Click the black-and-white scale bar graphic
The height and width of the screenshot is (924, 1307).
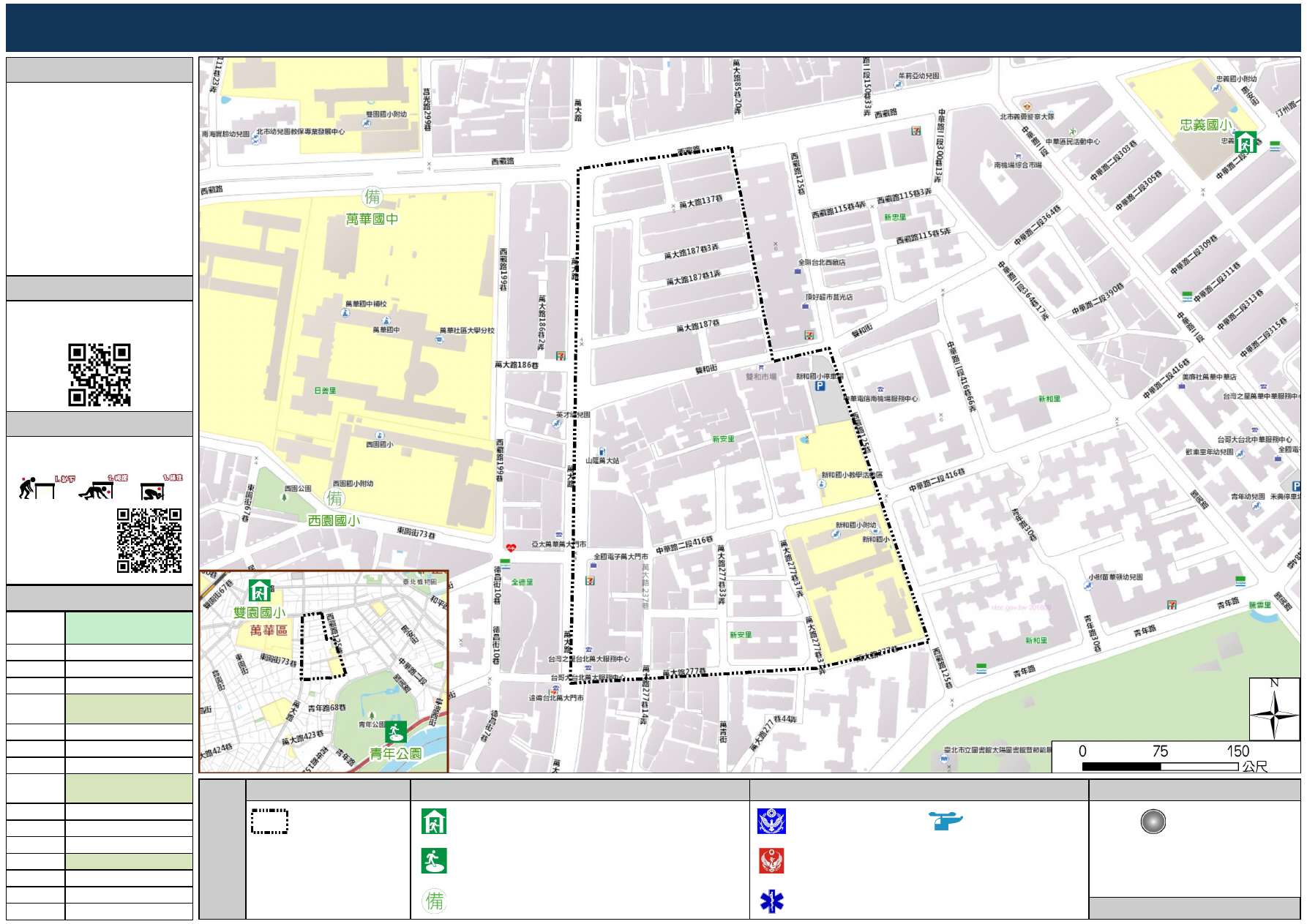pos(1160,767)
